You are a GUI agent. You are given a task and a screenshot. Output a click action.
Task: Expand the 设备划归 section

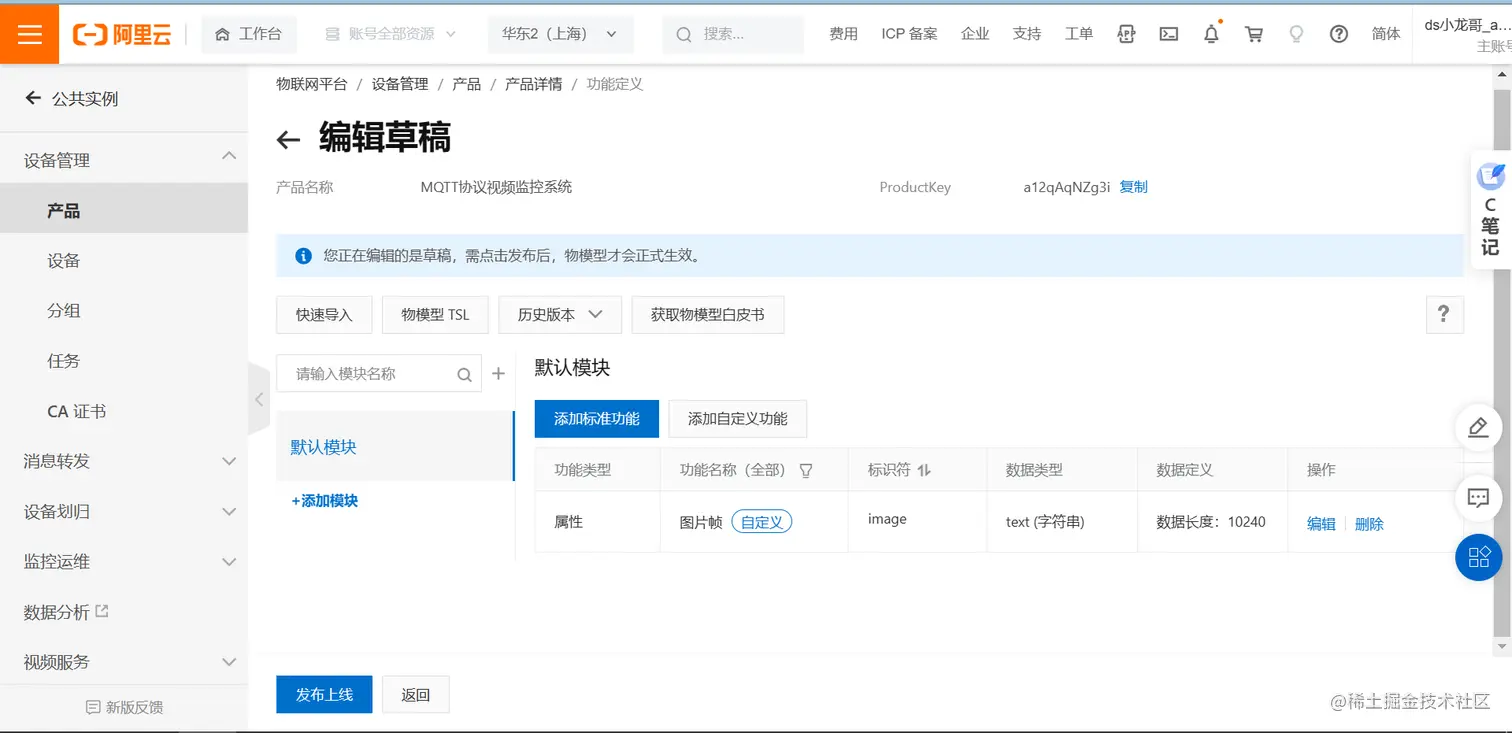click(124, 511)
